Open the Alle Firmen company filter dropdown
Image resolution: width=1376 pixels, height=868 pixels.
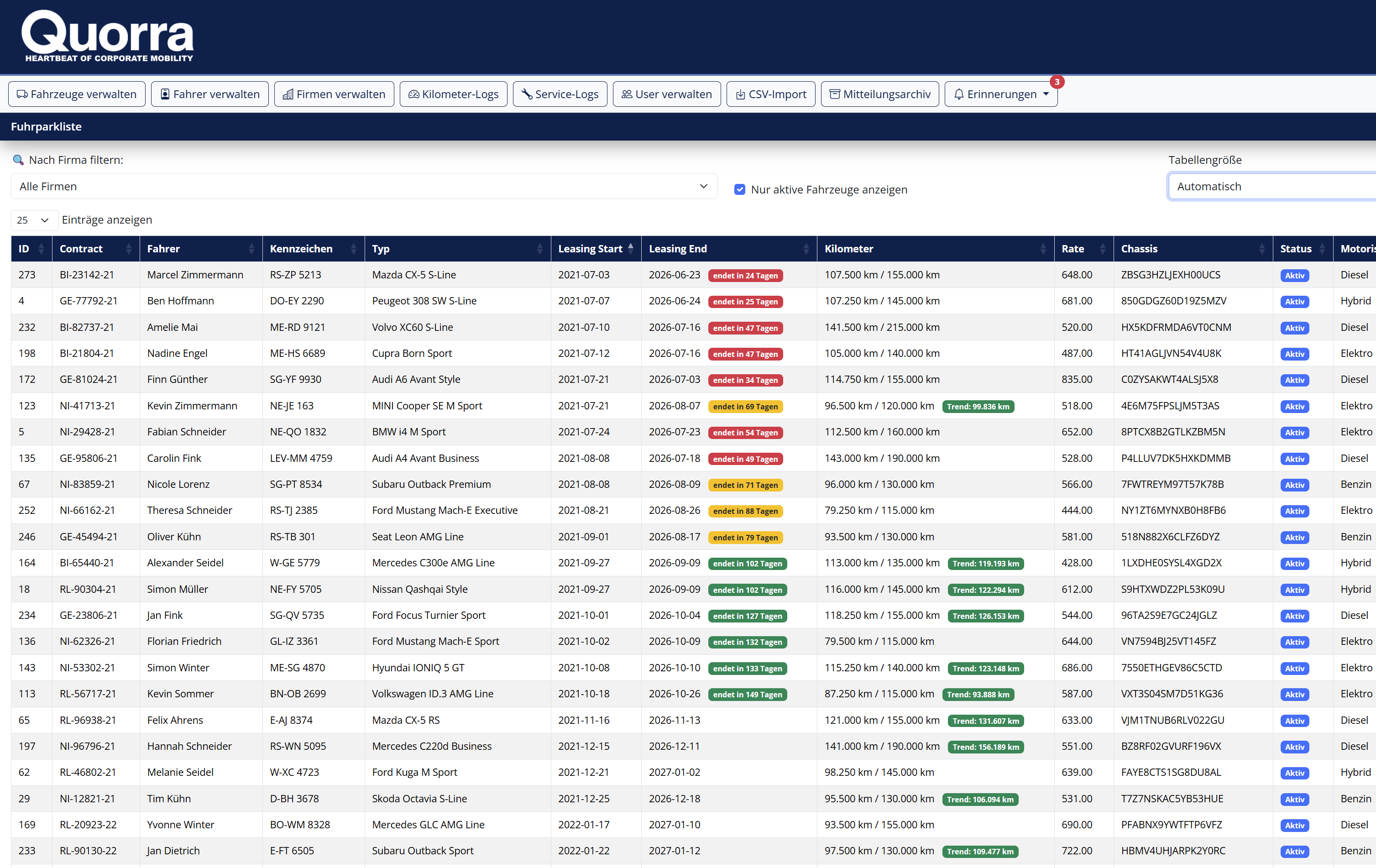364,186
